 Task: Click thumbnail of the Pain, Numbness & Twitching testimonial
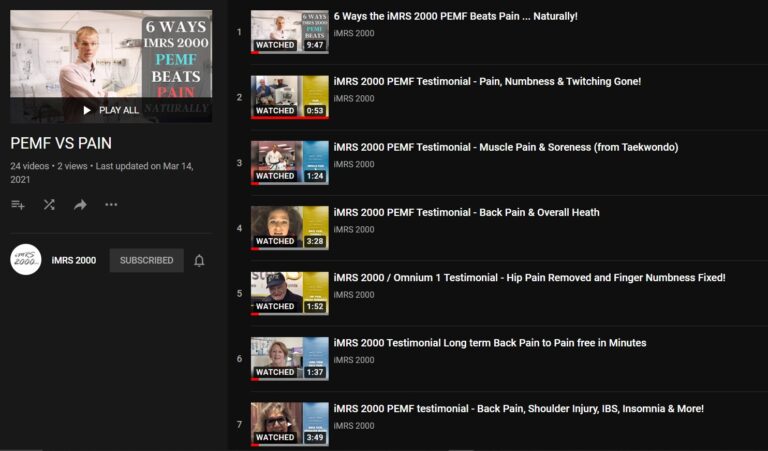point(289,97)
